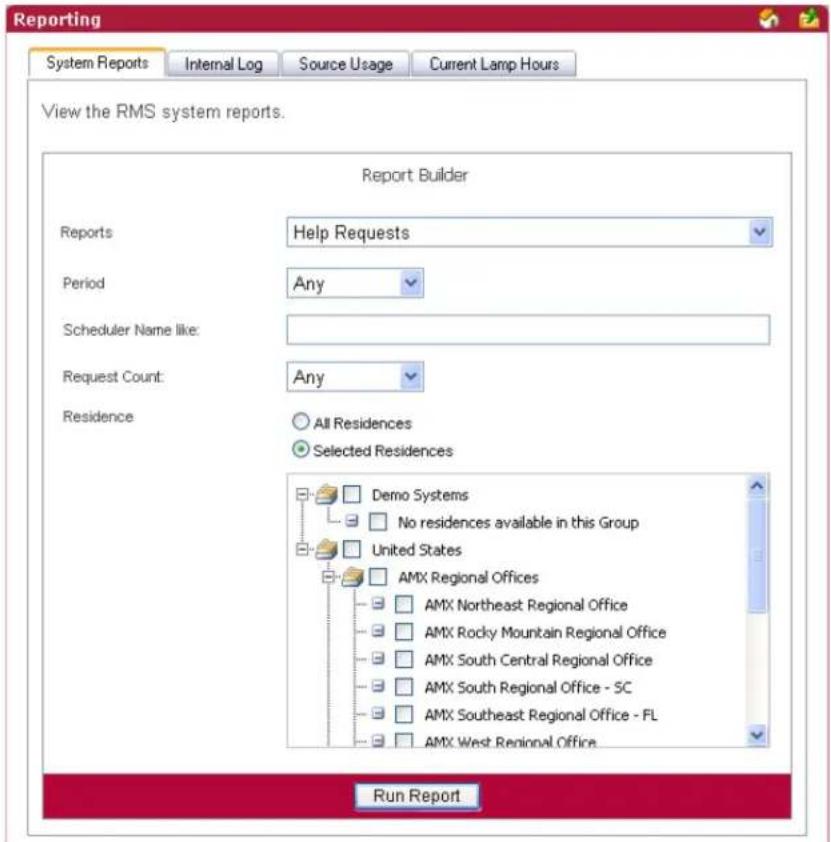The image size is (831, 842).
Task: Collapse the AMX Regional Offices tree node
Action: (329, 577)
